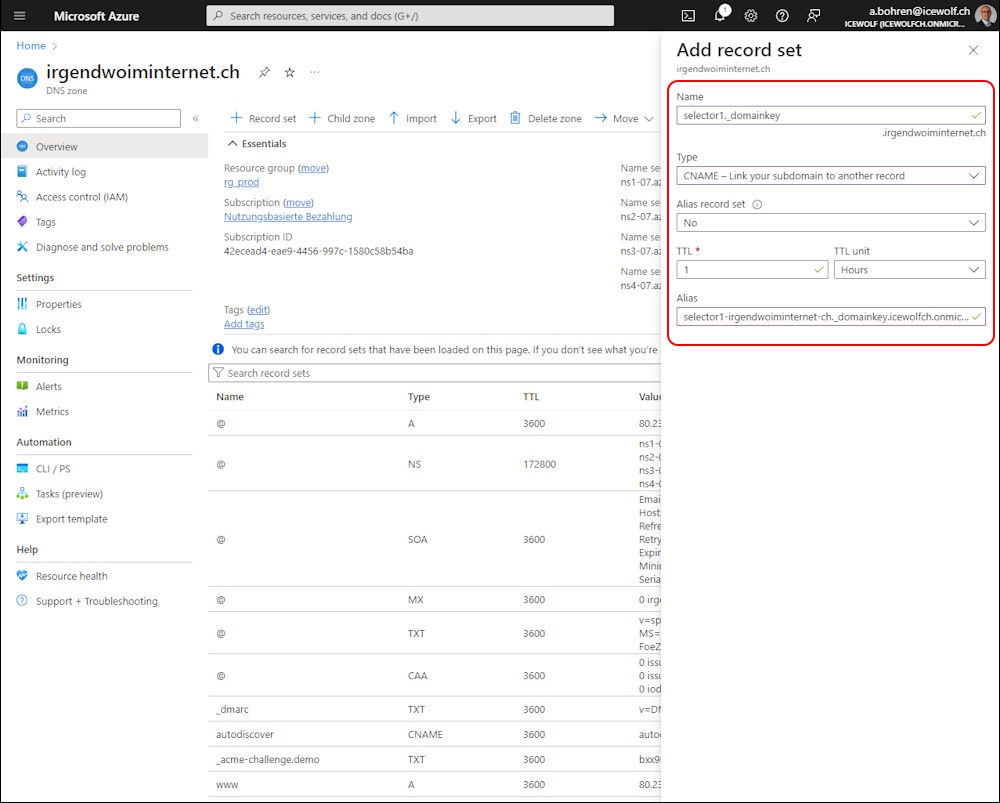Image resolution: width=1000 pixels, height=803 pixels.
Task: Select the SOA record type cell
Action: click(418, 540)
